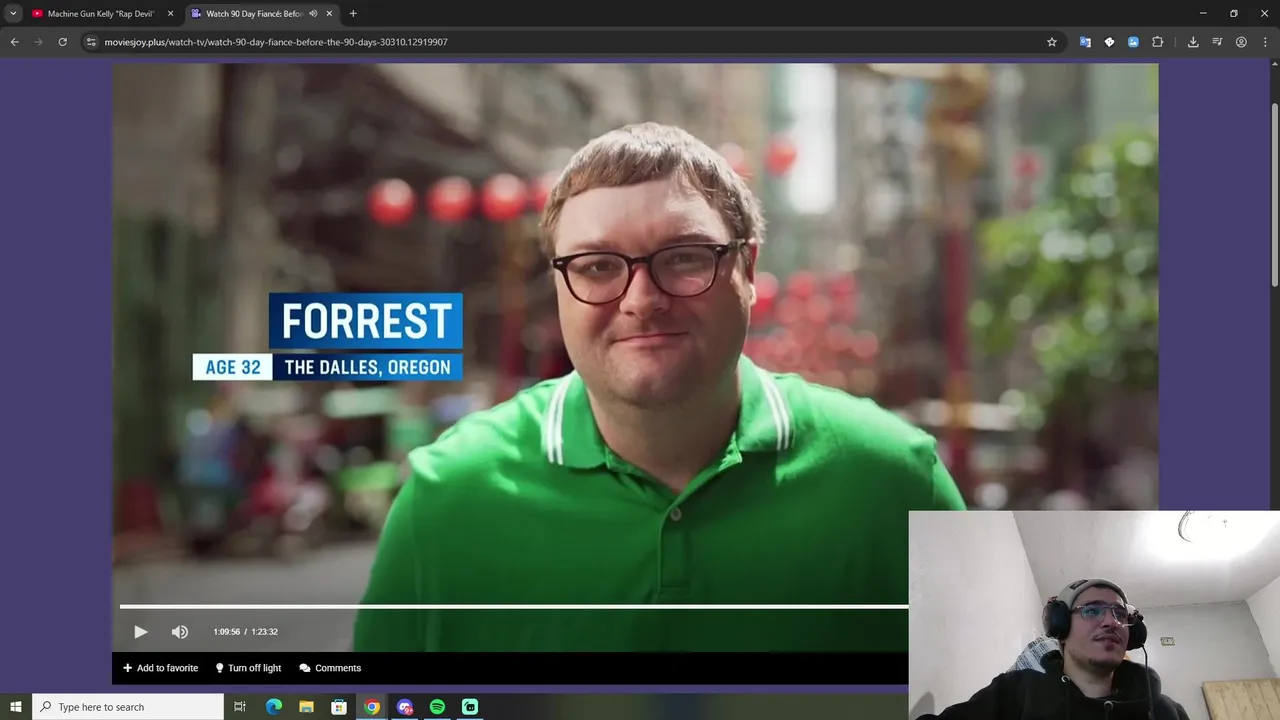1280x720 pixels.
Task: View site information icon
Action: coord(91,42)
